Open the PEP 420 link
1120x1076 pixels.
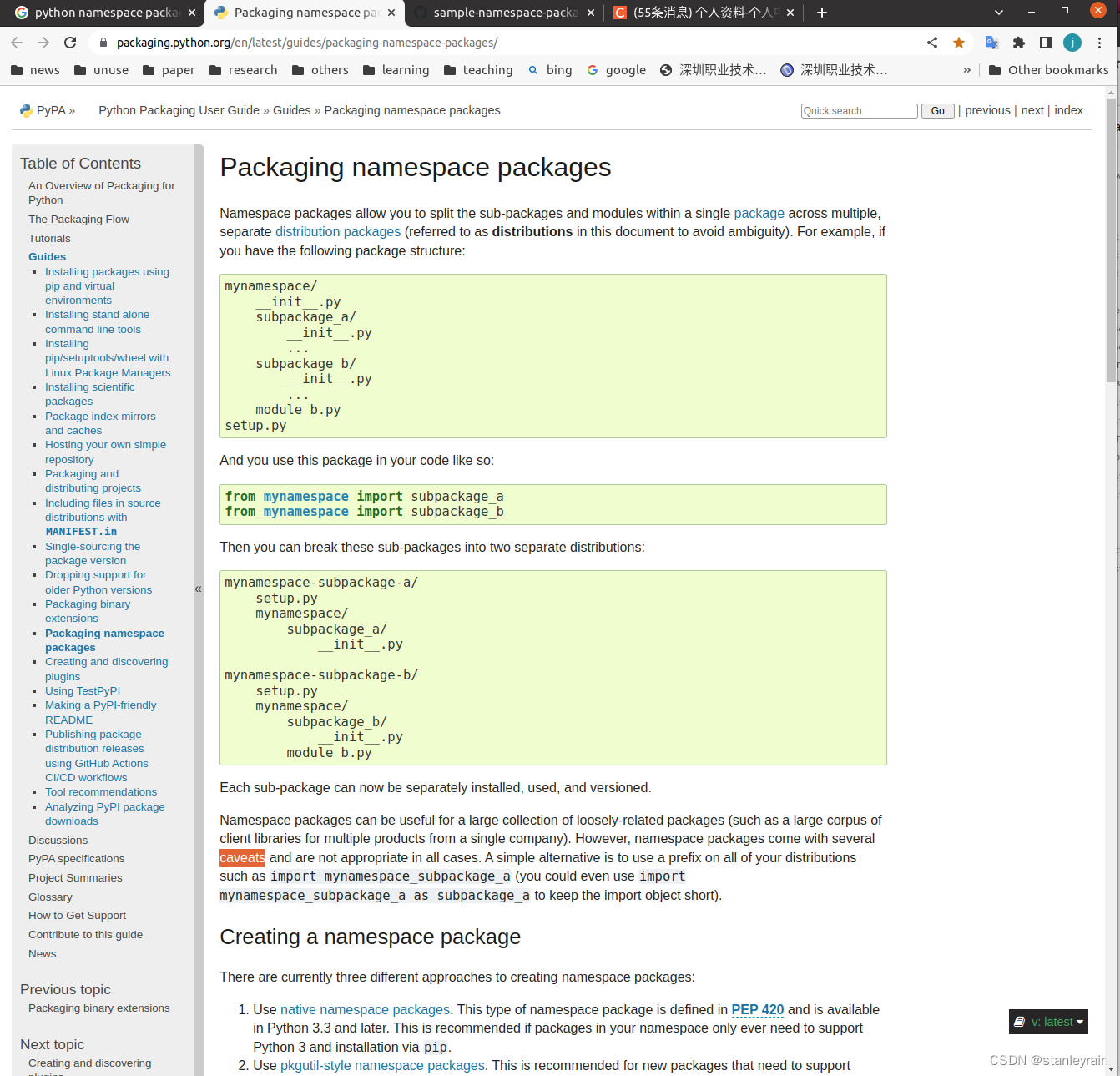(757, 1009)
